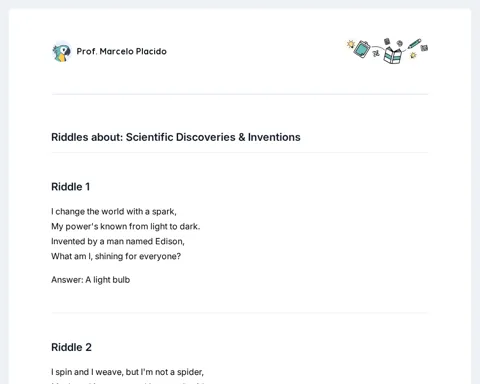The height and width of the screenshot is (384, 480).
Task: Click the line mentioning Edison
Action: click(118, 241)
